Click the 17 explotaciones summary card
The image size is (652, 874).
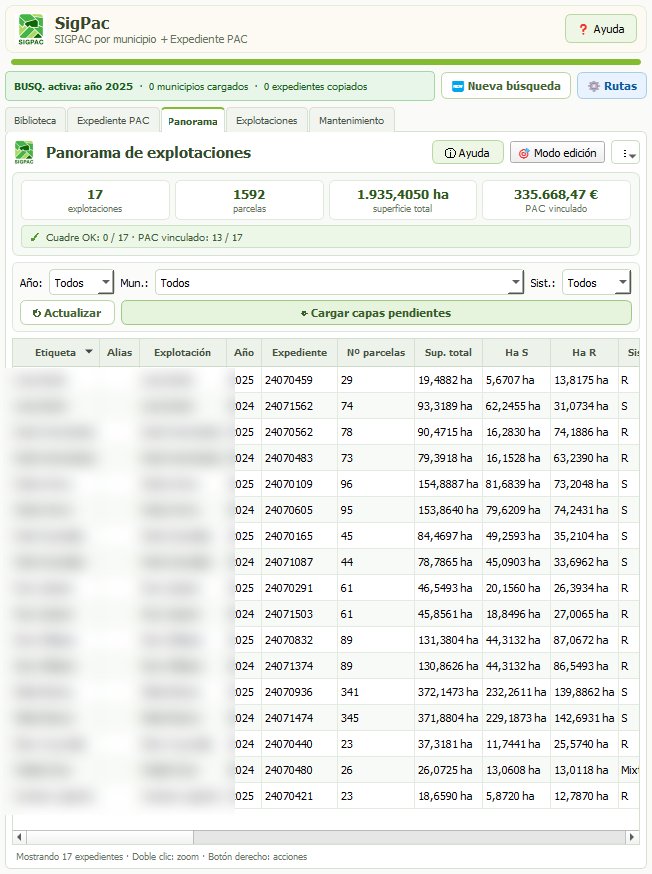pos(95,200)
